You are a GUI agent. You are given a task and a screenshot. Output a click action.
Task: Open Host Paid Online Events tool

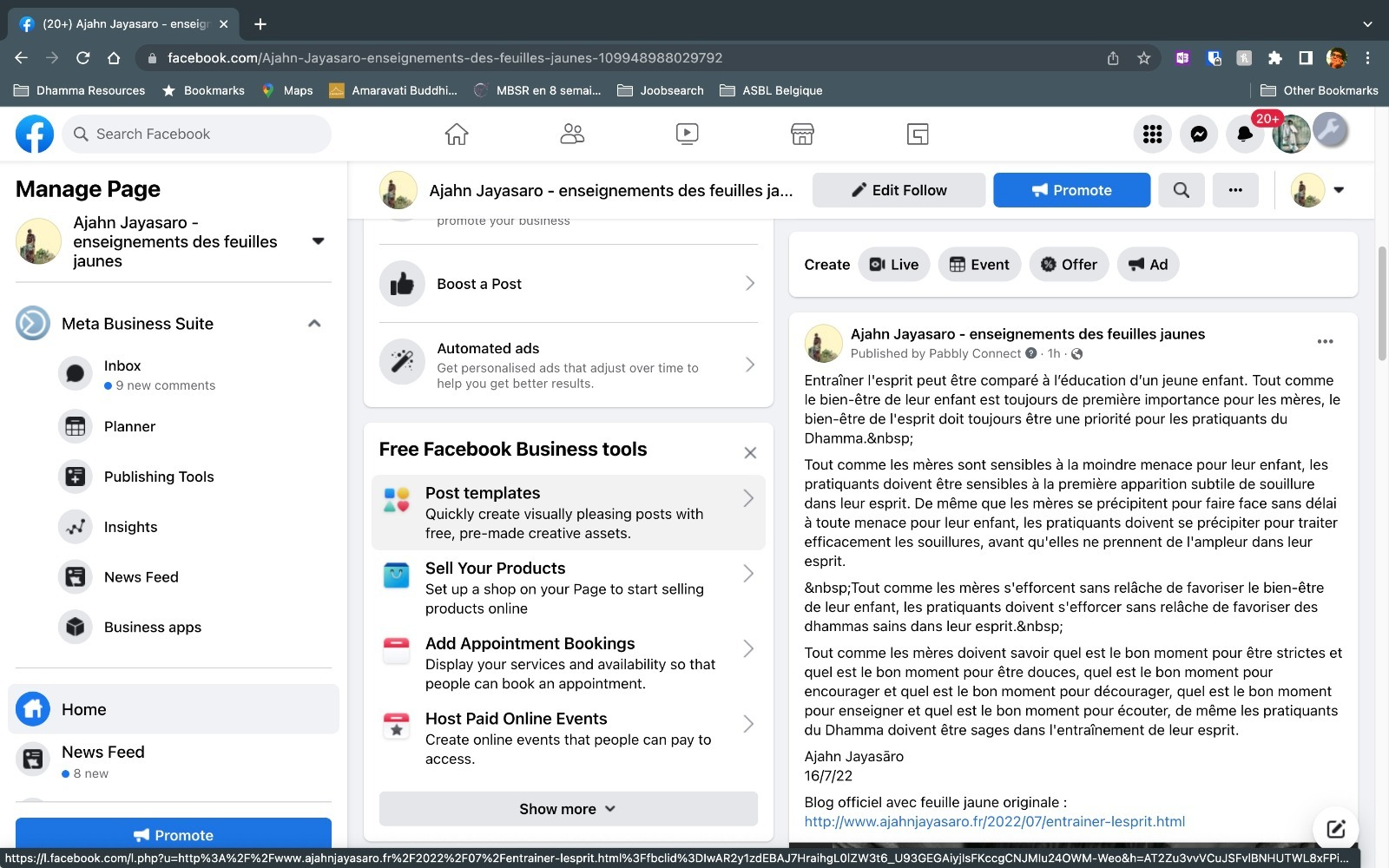[x=569, y=738]
